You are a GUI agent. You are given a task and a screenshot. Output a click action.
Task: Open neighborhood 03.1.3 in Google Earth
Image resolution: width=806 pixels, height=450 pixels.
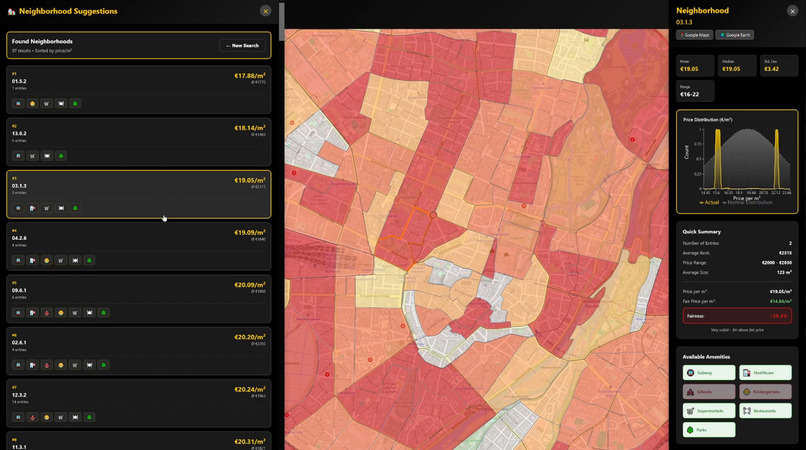click(x=735, y=35)
